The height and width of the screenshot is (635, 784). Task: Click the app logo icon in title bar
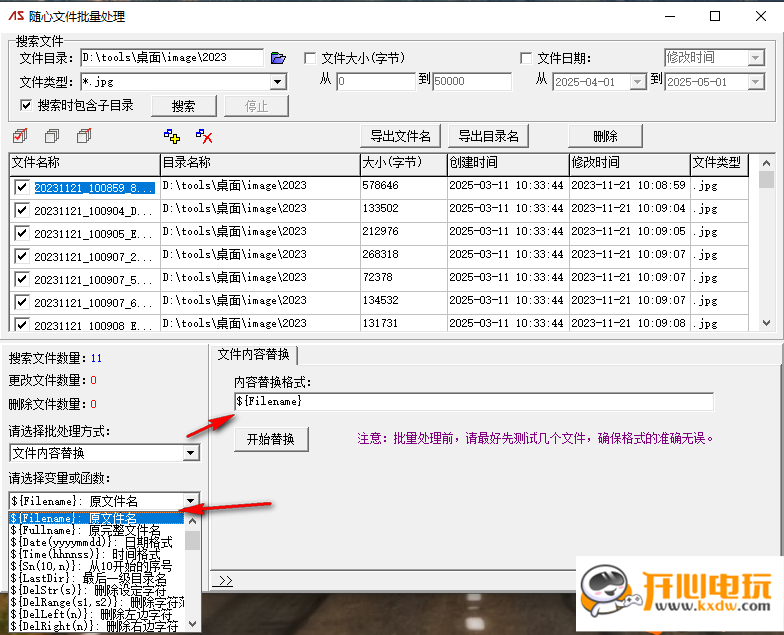(x=16, y=16)
